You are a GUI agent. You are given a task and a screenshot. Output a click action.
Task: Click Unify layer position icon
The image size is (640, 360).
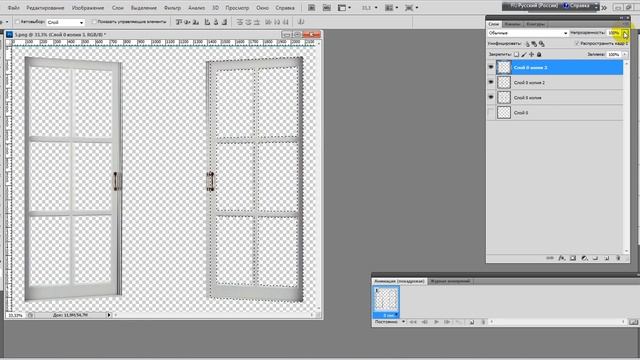[527, 44]
